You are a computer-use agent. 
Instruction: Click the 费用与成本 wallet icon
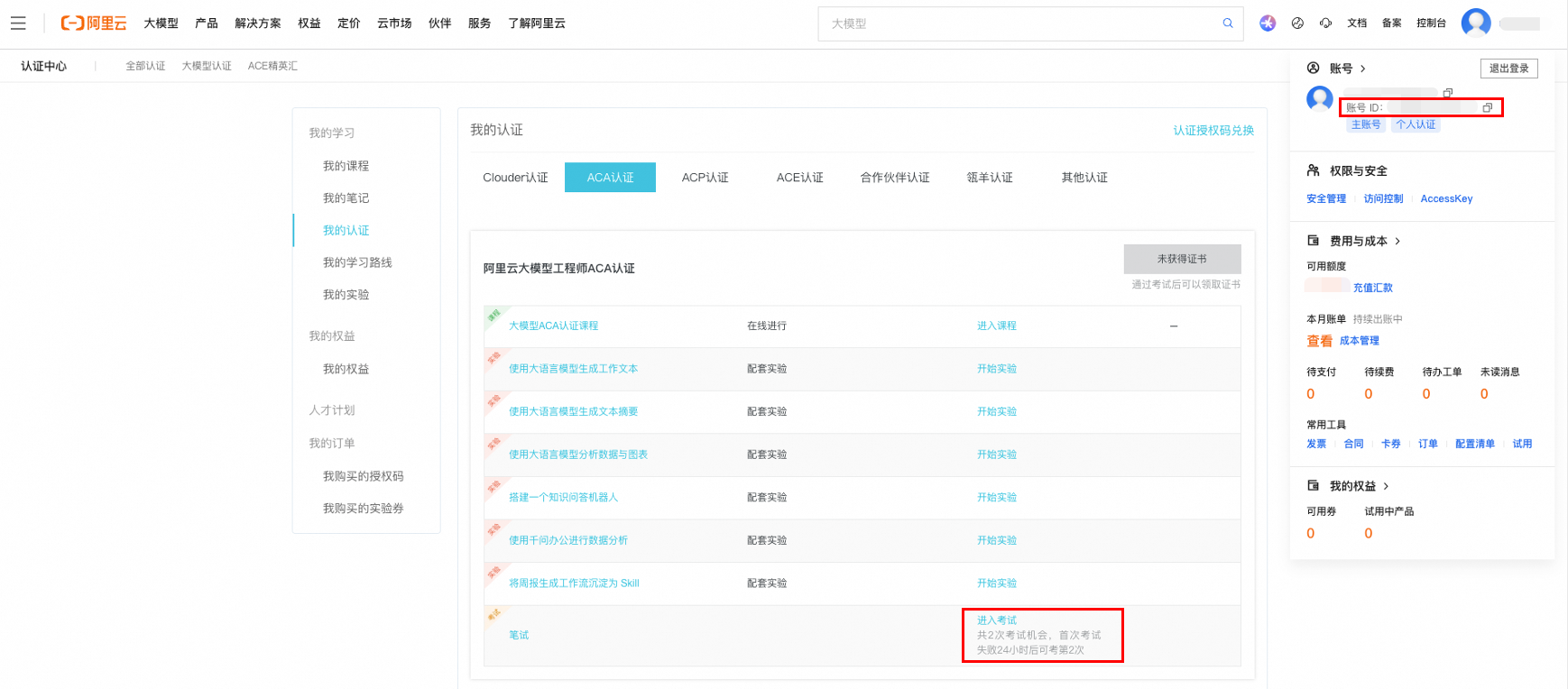tap(1314, 241)
